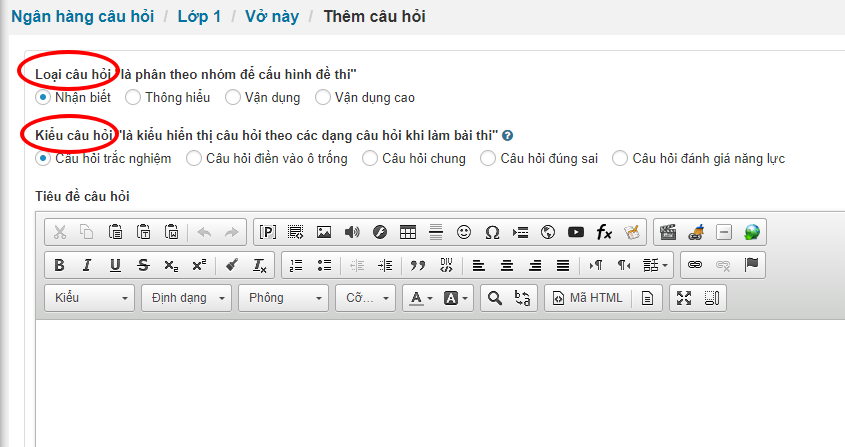
Task: Click the Paste icon in toolbar
Action: click(x=115, y=232)
